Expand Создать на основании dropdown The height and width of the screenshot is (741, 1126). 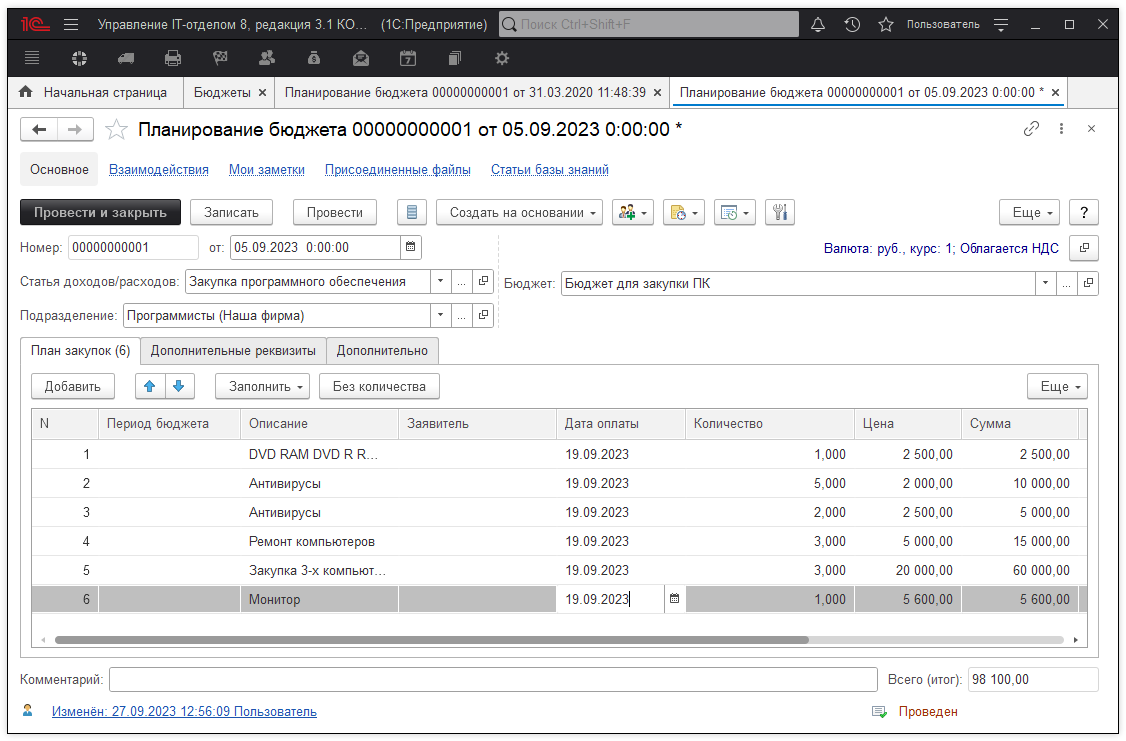(519, 212)
